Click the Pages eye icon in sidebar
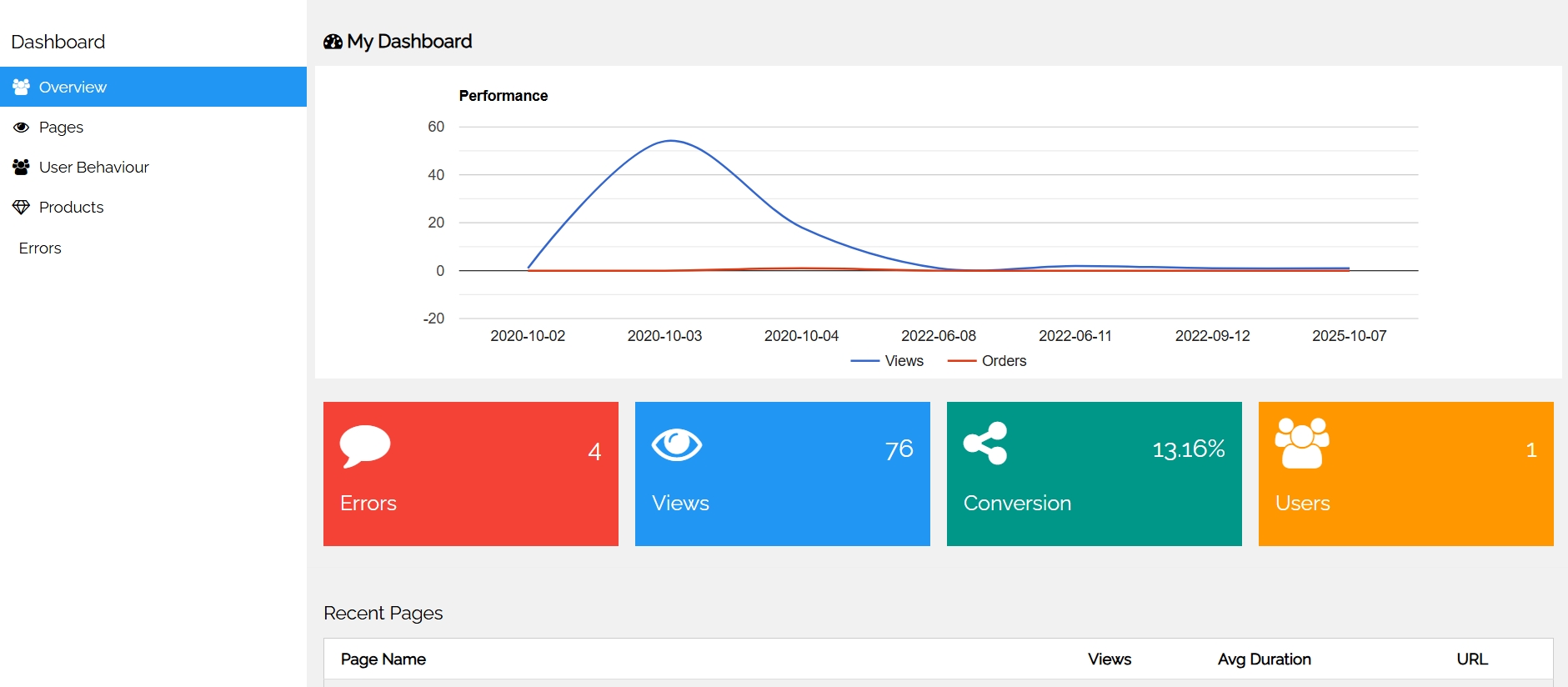Screen dimensions: 1568x687 click(x=21, y=128)
